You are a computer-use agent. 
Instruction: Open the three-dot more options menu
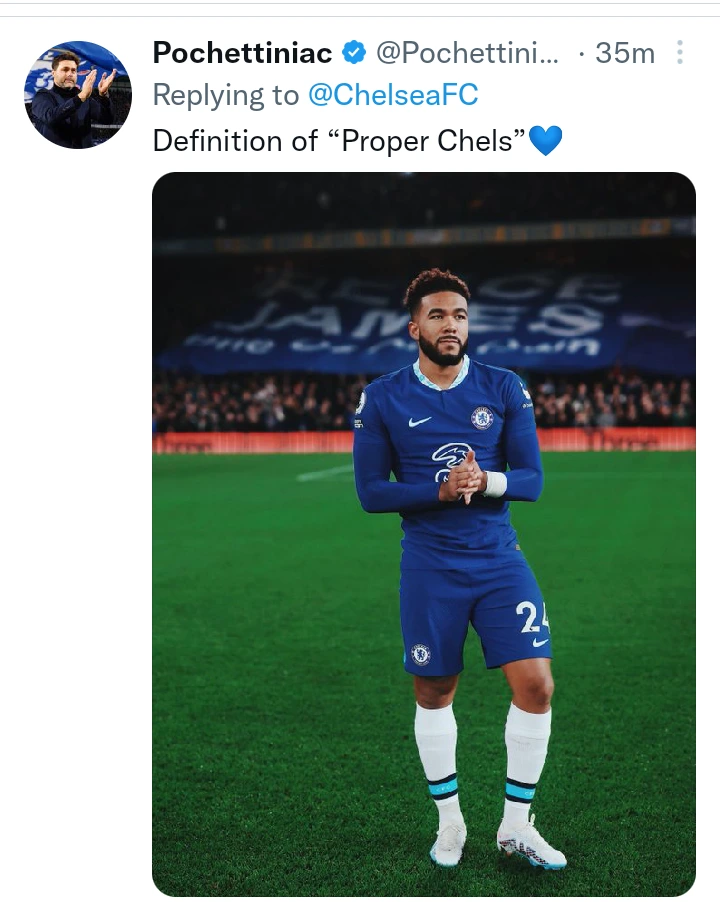coord(680,53)
